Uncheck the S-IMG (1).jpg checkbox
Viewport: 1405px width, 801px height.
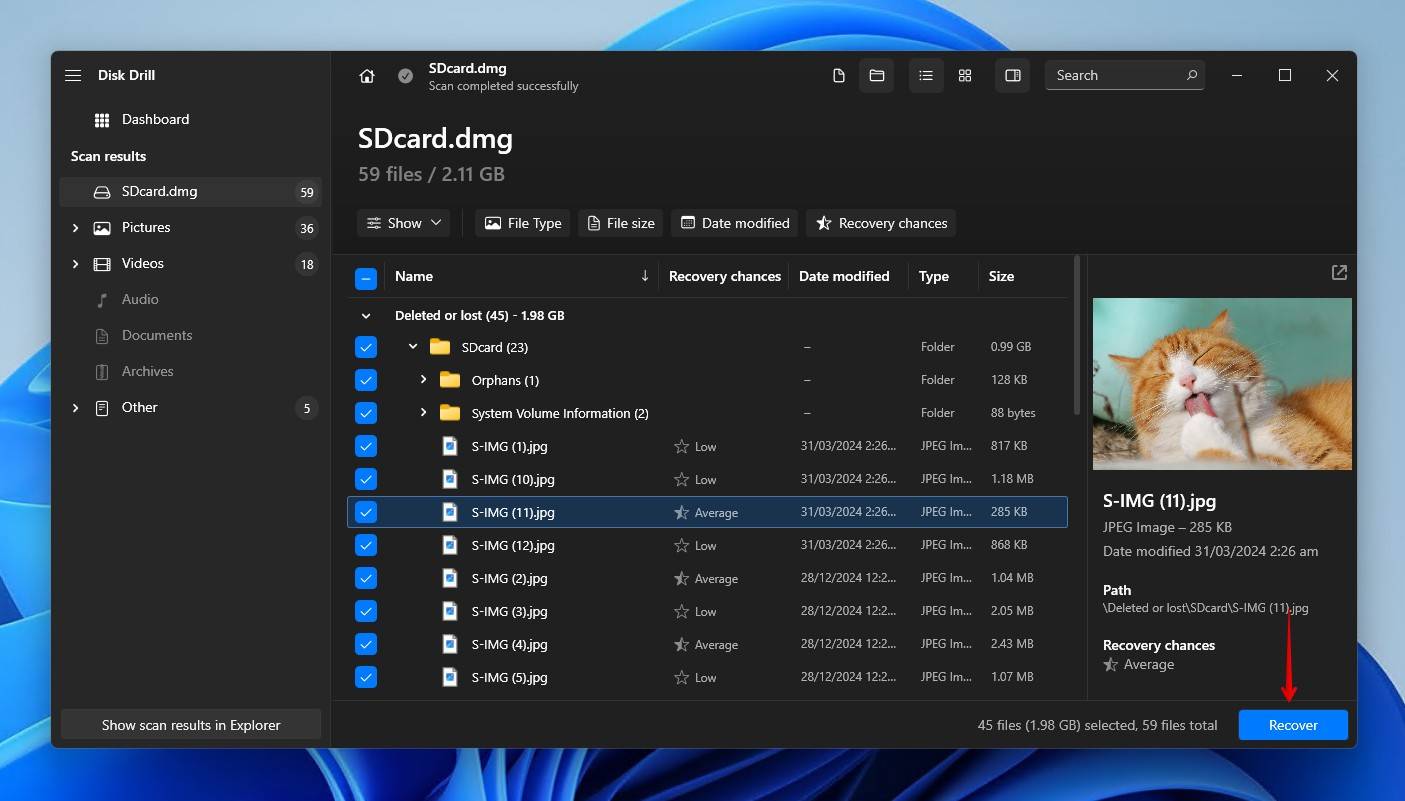[x=366, y=446]
